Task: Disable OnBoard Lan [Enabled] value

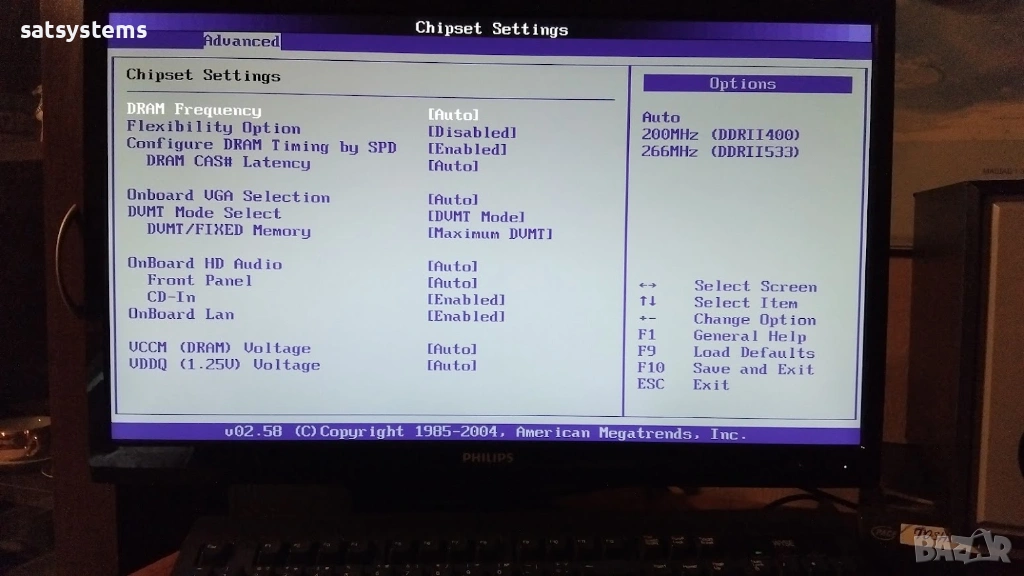Action: coord(466,316)
